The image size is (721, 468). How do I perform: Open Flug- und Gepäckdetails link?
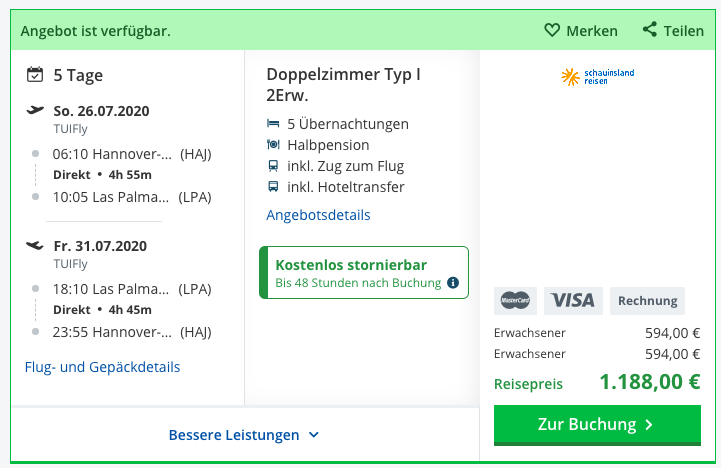click(x=103, y=367)
